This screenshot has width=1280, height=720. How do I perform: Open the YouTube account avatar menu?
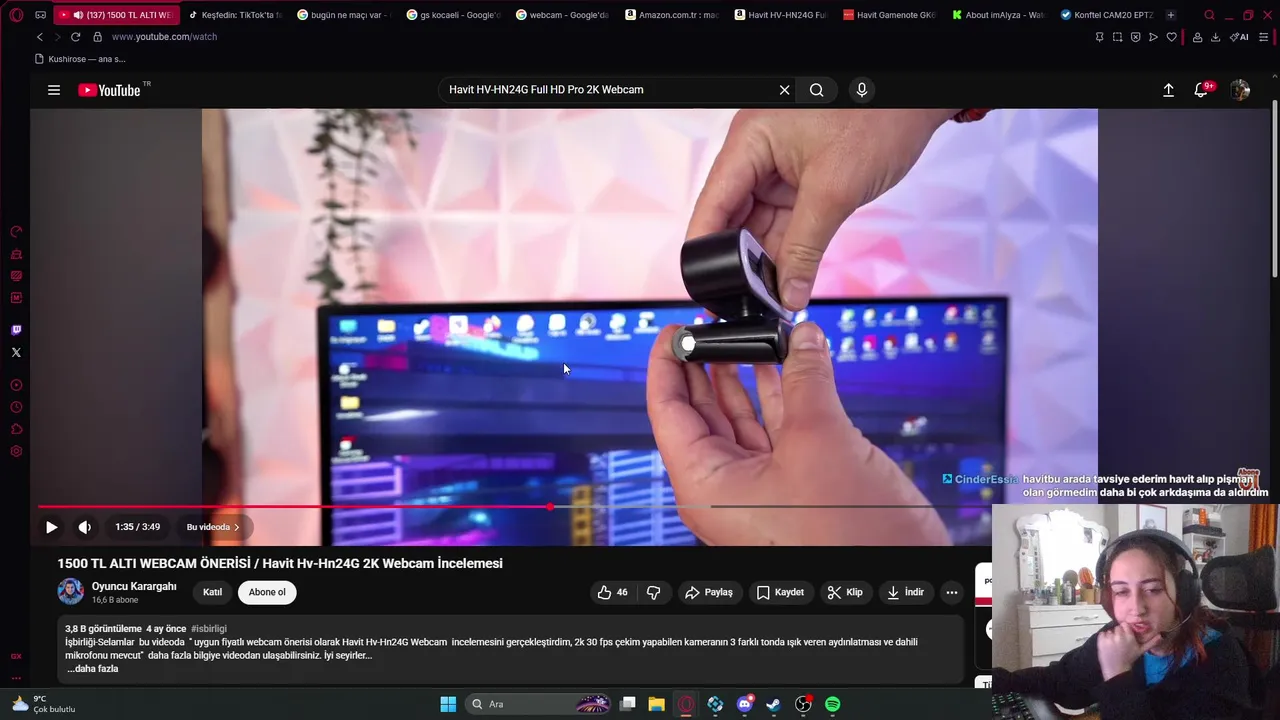1240,90
